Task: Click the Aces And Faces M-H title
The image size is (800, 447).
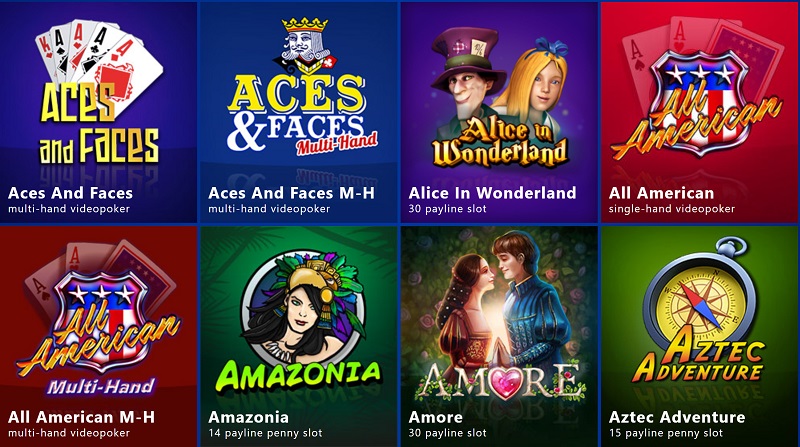Action: (291, 193)
